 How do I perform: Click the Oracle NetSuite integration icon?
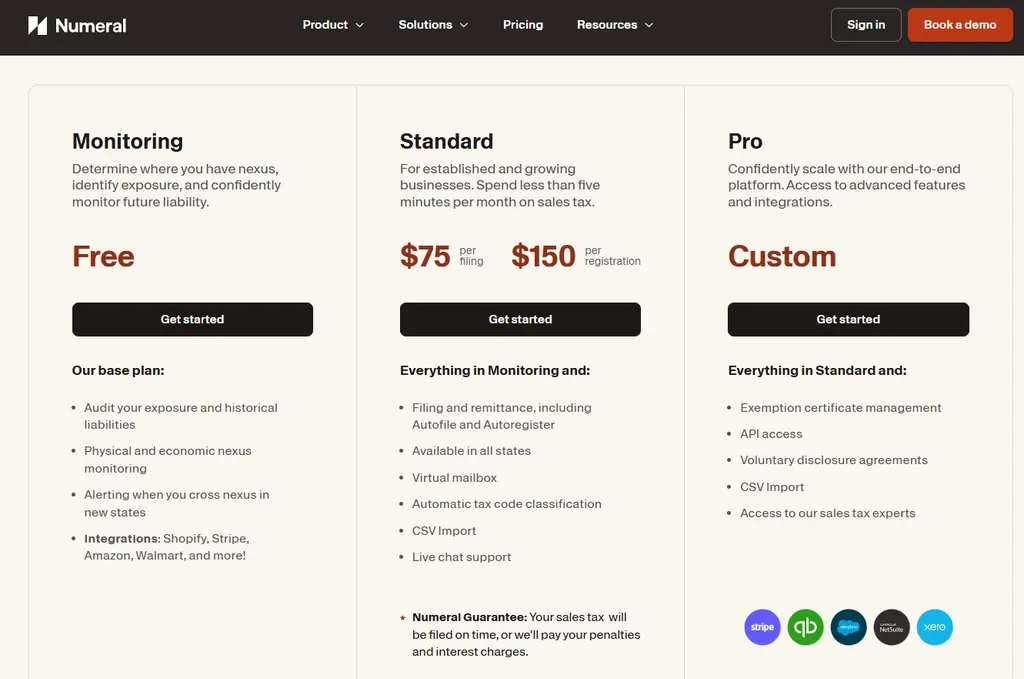pyautogui.click(x=891, y=627)
